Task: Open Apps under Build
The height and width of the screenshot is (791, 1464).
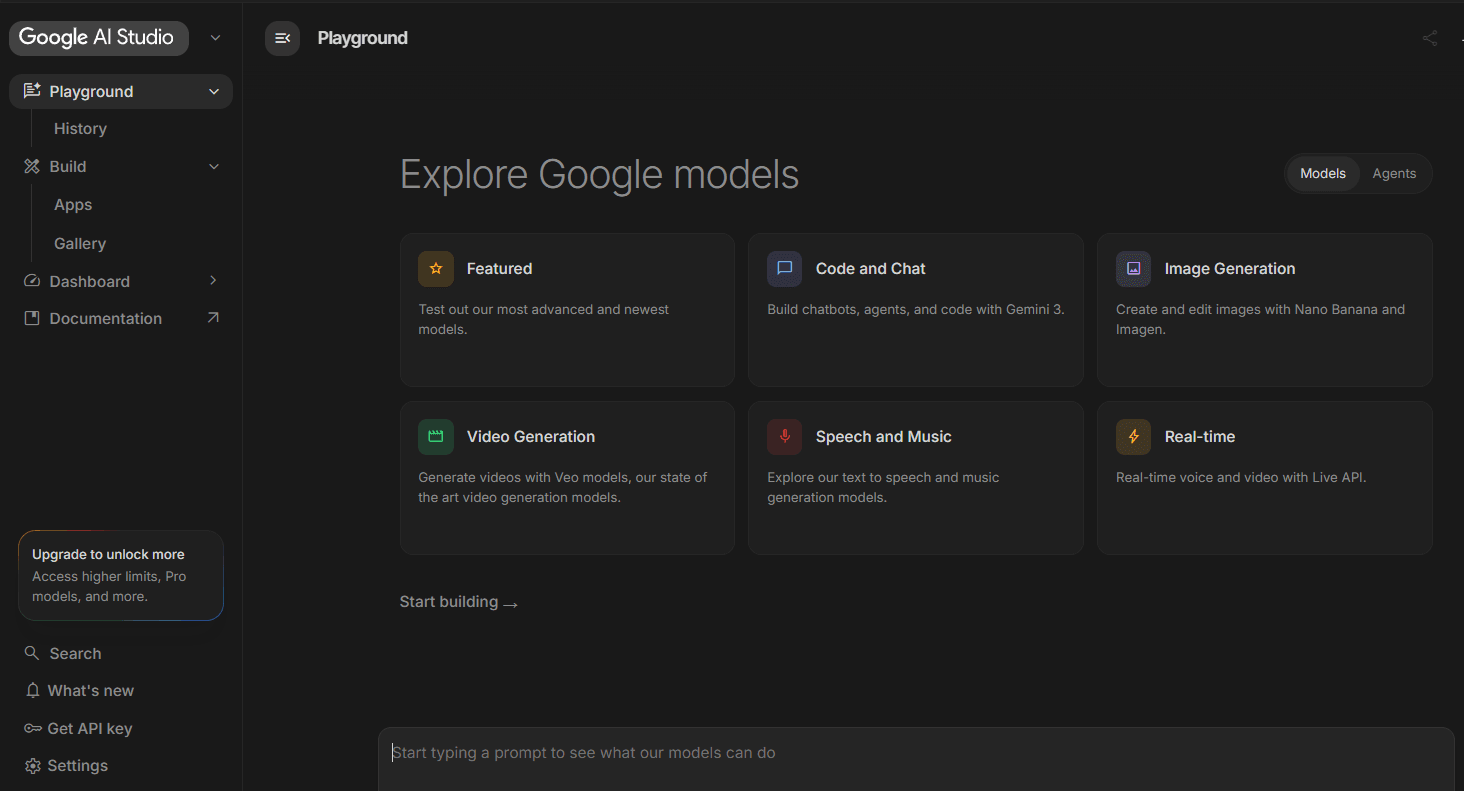Action: click(x=73, y=204)
